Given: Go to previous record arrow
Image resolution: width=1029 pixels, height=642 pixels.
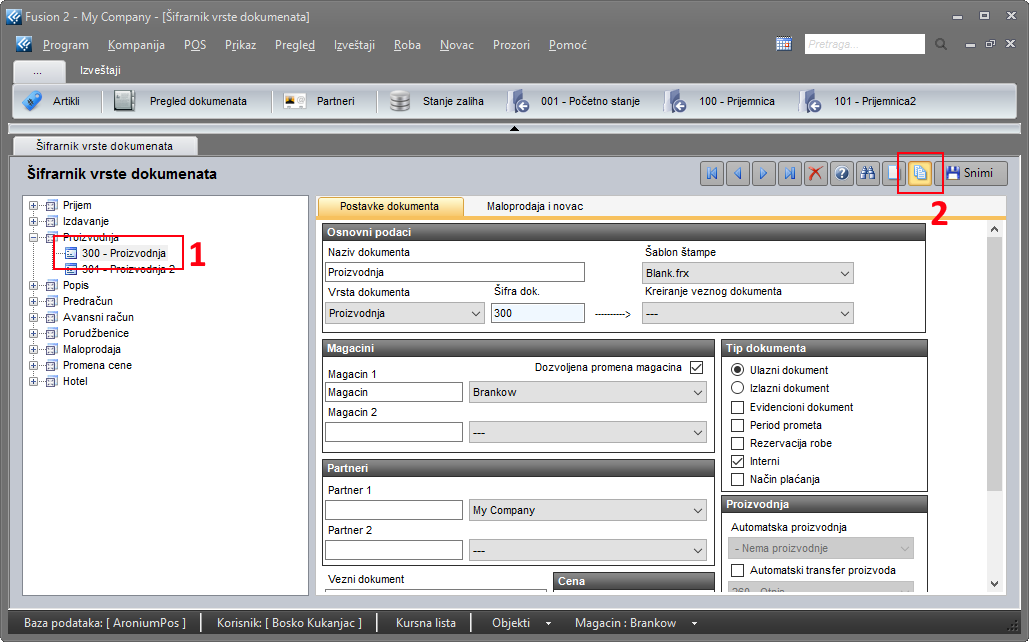Looking at the screenshot, I should point(738,173).
